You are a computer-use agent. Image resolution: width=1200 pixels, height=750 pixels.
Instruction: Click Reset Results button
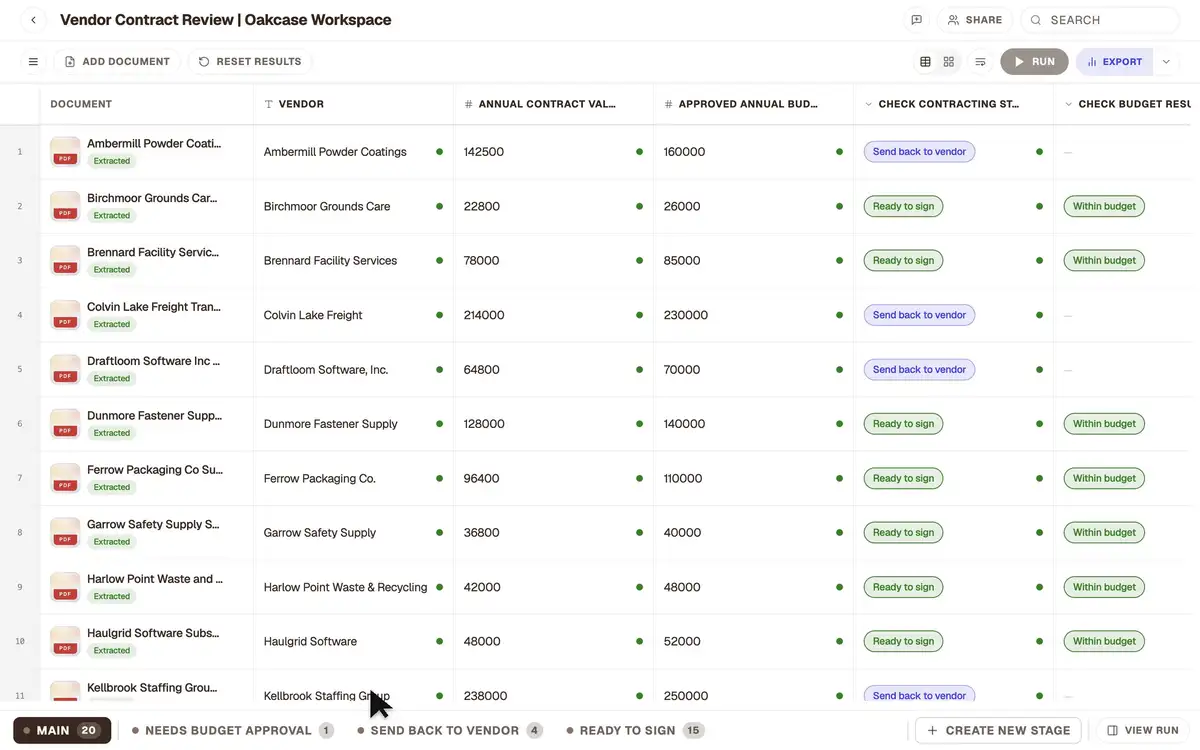[x=250, y=62]
